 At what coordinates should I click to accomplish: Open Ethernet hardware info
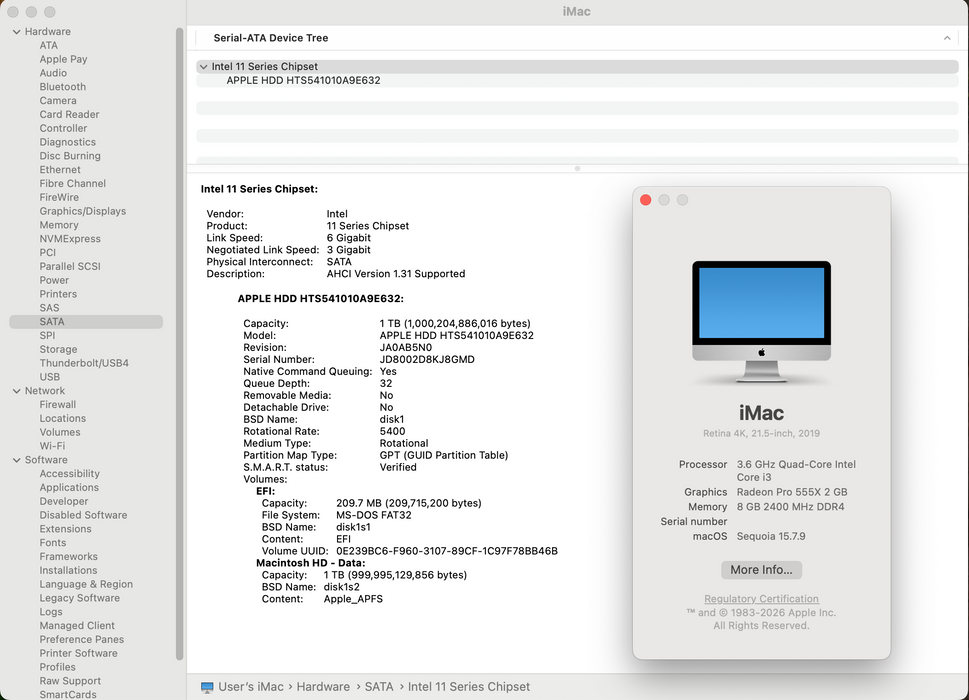pyautogui.click(x=60, y=170)
